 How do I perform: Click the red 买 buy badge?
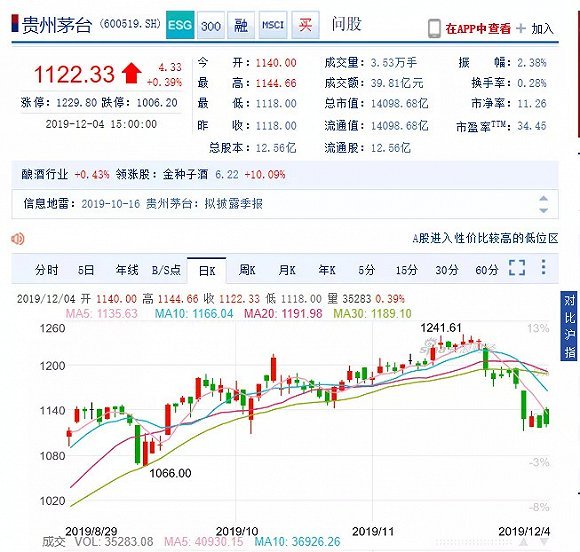pyautogui.click(x=305, y=25)
